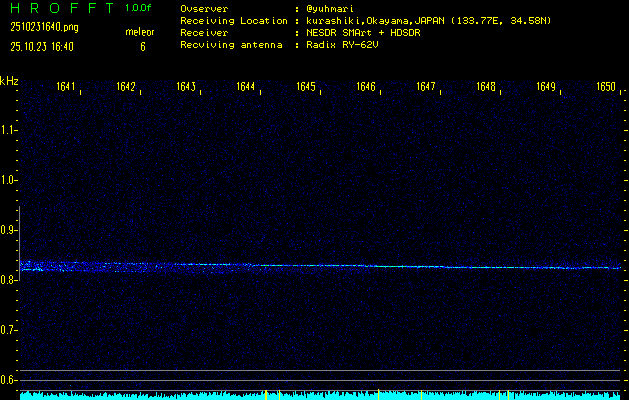Screen dimensions: 629x400
Task: Click the kHz axis unit label
Action: [9, 81]
